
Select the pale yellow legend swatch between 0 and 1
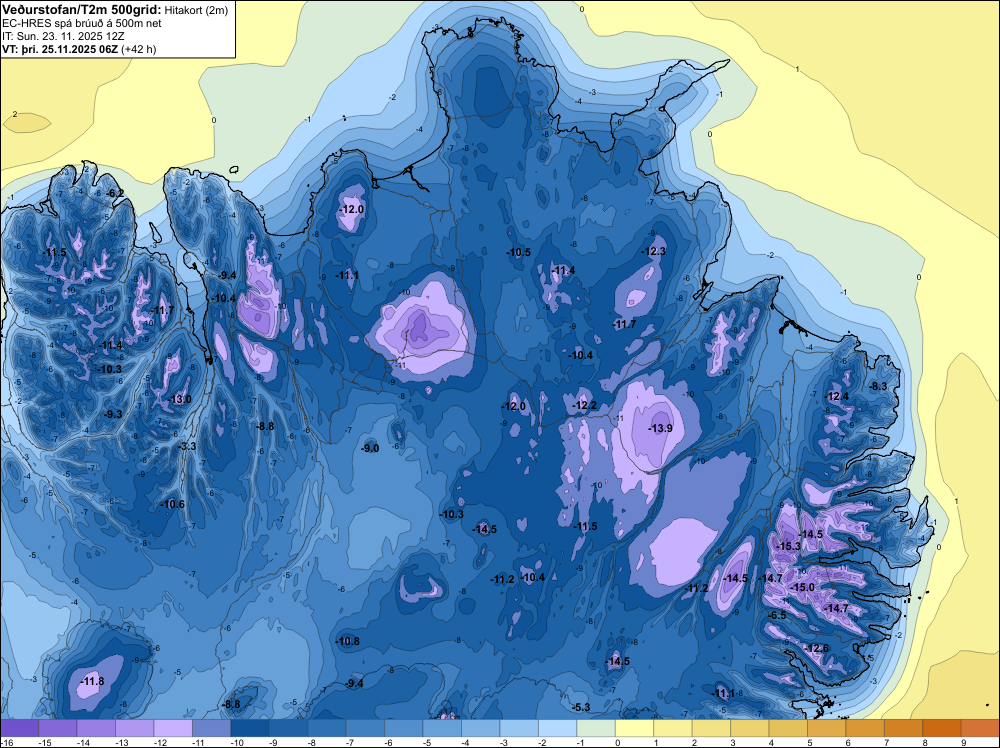[635, 728]
